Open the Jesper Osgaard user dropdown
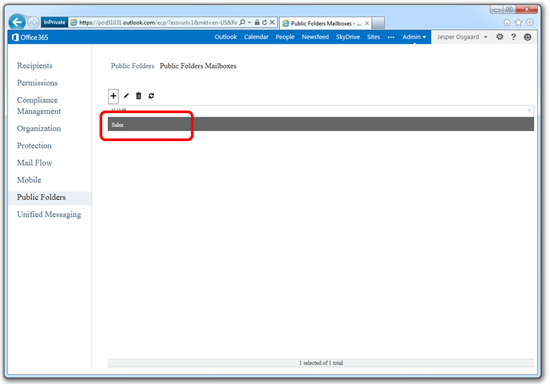The height and width of the screenshot is (385, 550). 462,37
